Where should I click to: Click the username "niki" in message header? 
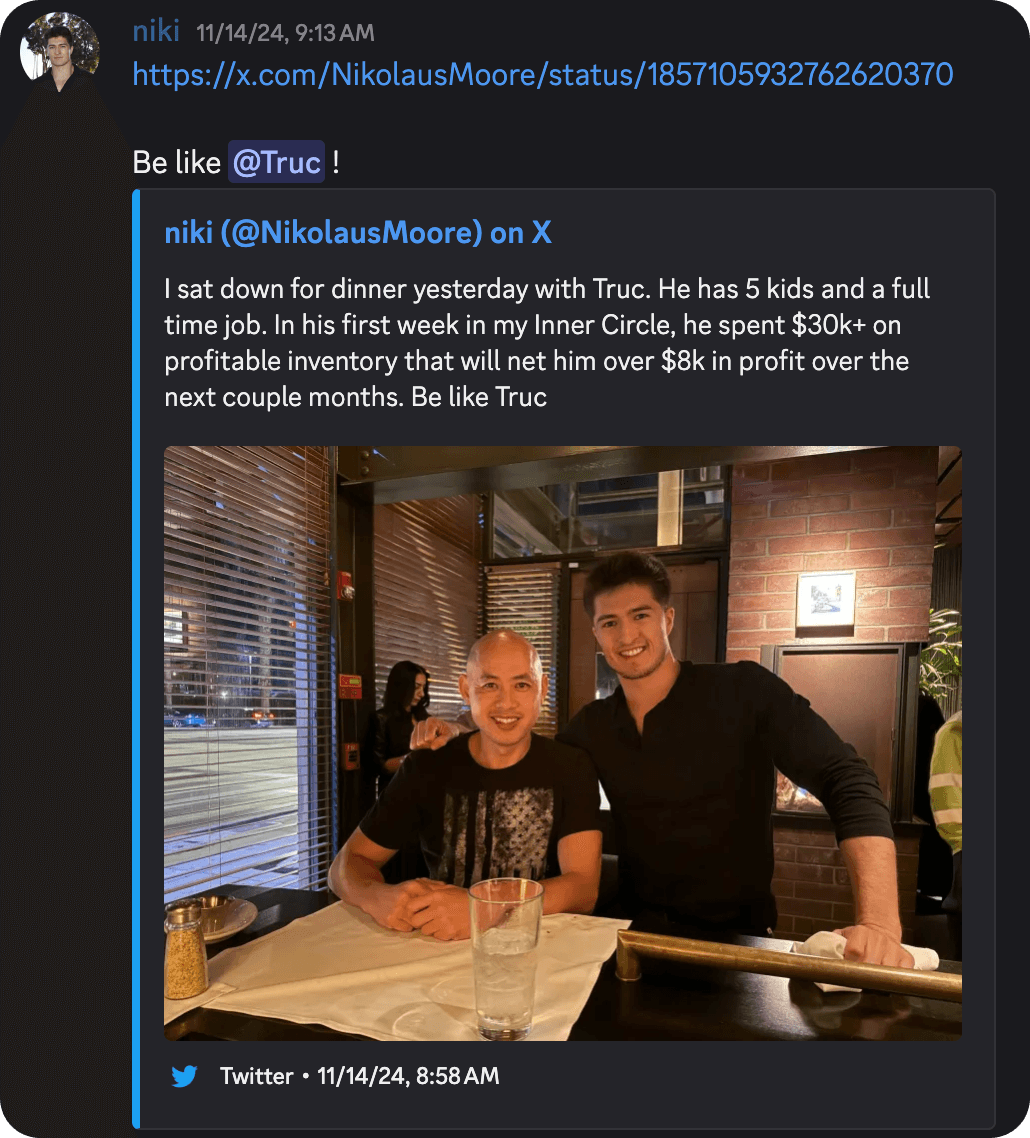(156, 31)
